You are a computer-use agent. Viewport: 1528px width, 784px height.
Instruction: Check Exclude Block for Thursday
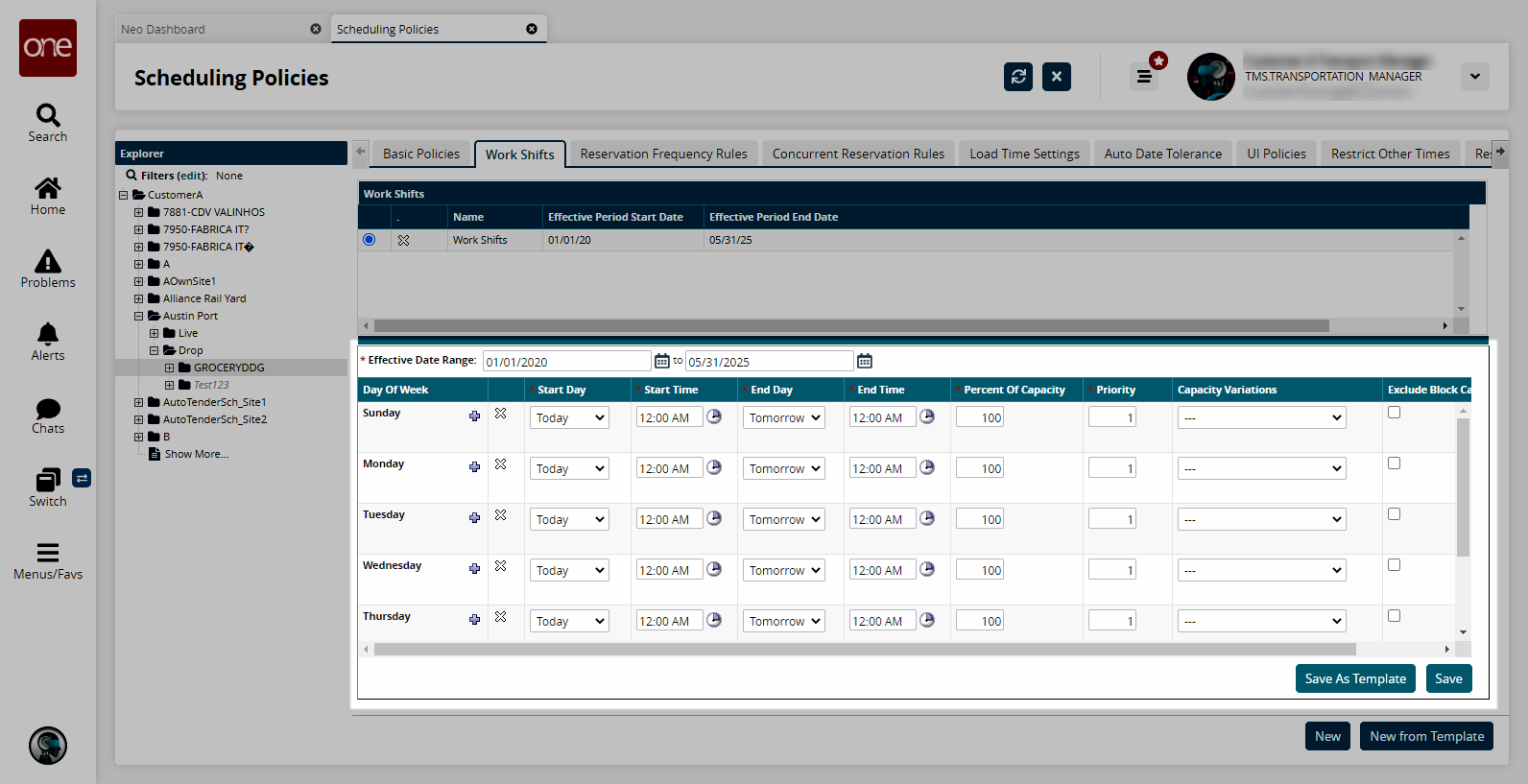pos(1394,616)
